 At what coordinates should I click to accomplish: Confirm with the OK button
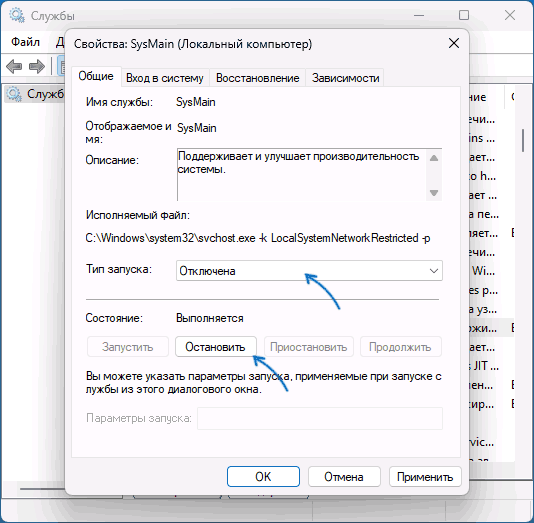pos(263,477)
